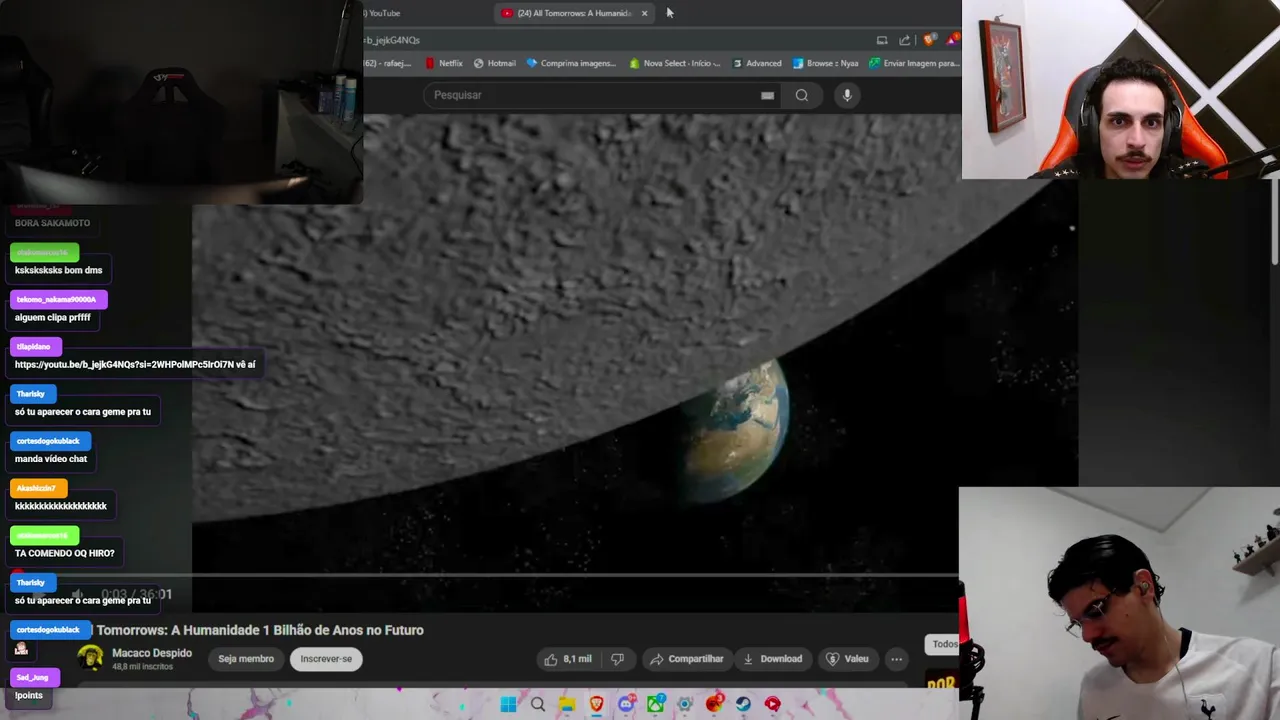This screenshot has height=720, width=1280.
Task: Open Brave browser from taskbar
Action: [597, 704]
